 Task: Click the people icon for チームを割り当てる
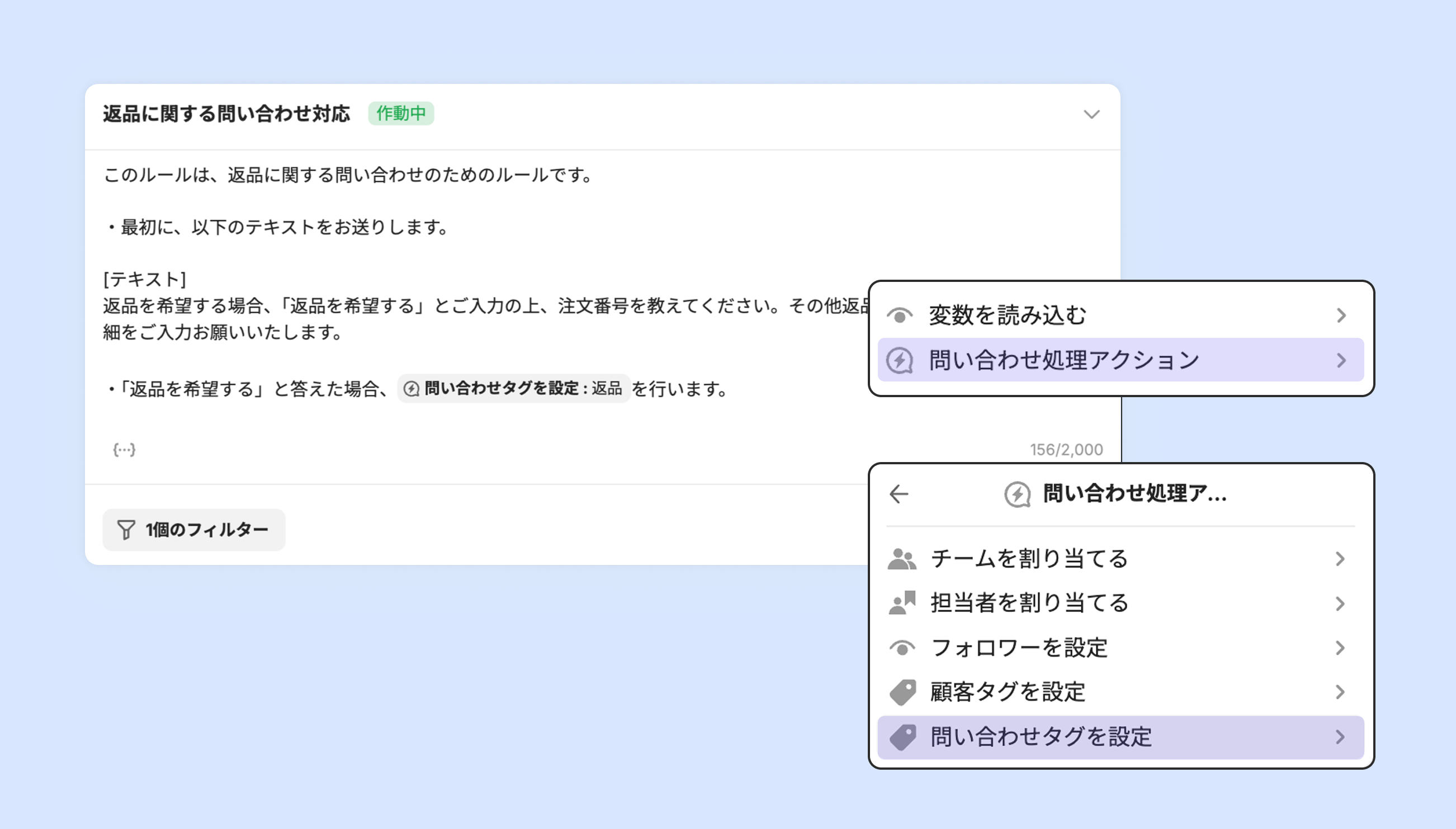[x=902, y=559]
